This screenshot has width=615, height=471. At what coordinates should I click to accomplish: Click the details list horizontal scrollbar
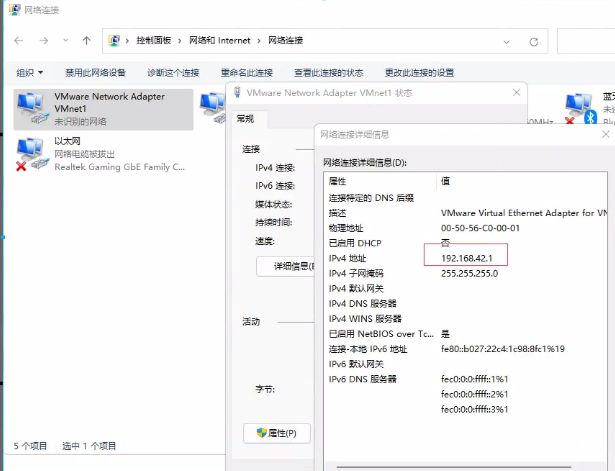tap(454, 467)
